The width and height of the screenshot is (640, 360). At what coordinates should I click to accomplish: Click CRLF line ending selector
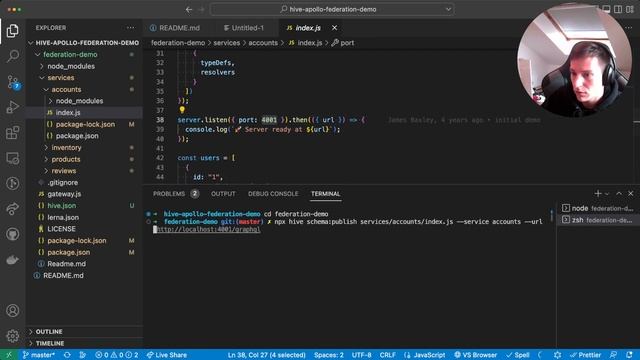pyautogui.click(x=387, y=355)
